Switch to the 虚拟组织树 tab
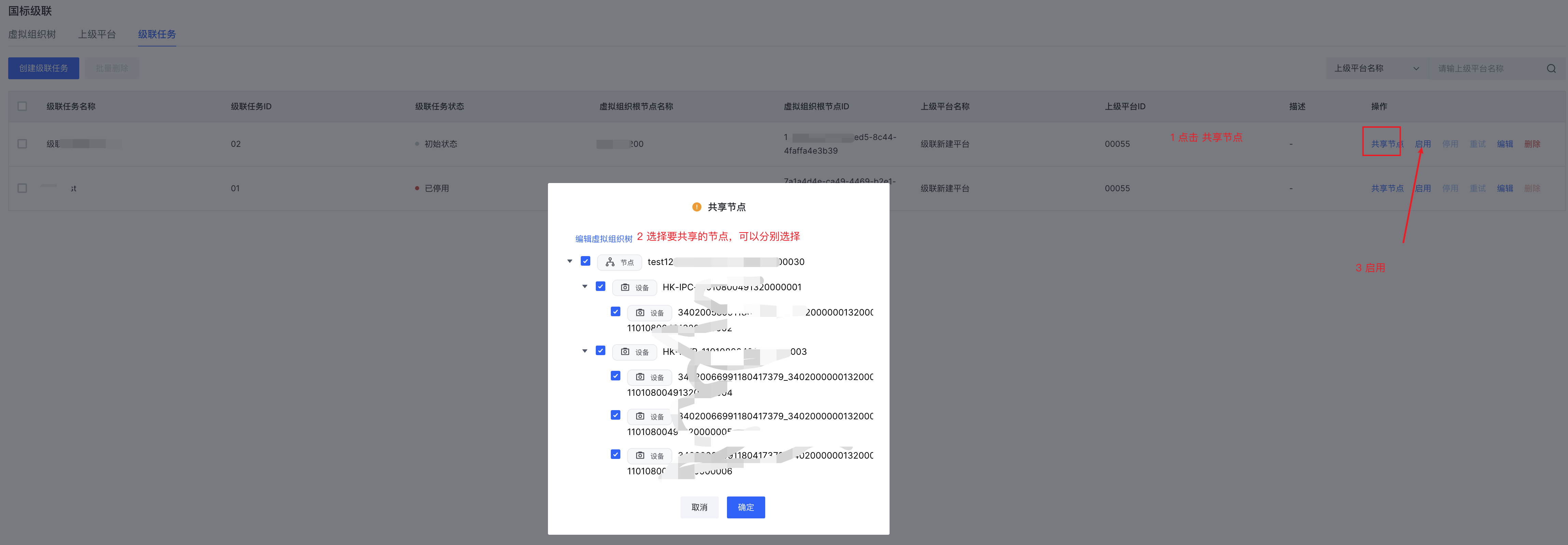The image size is (1568, 545). (32, 35)
